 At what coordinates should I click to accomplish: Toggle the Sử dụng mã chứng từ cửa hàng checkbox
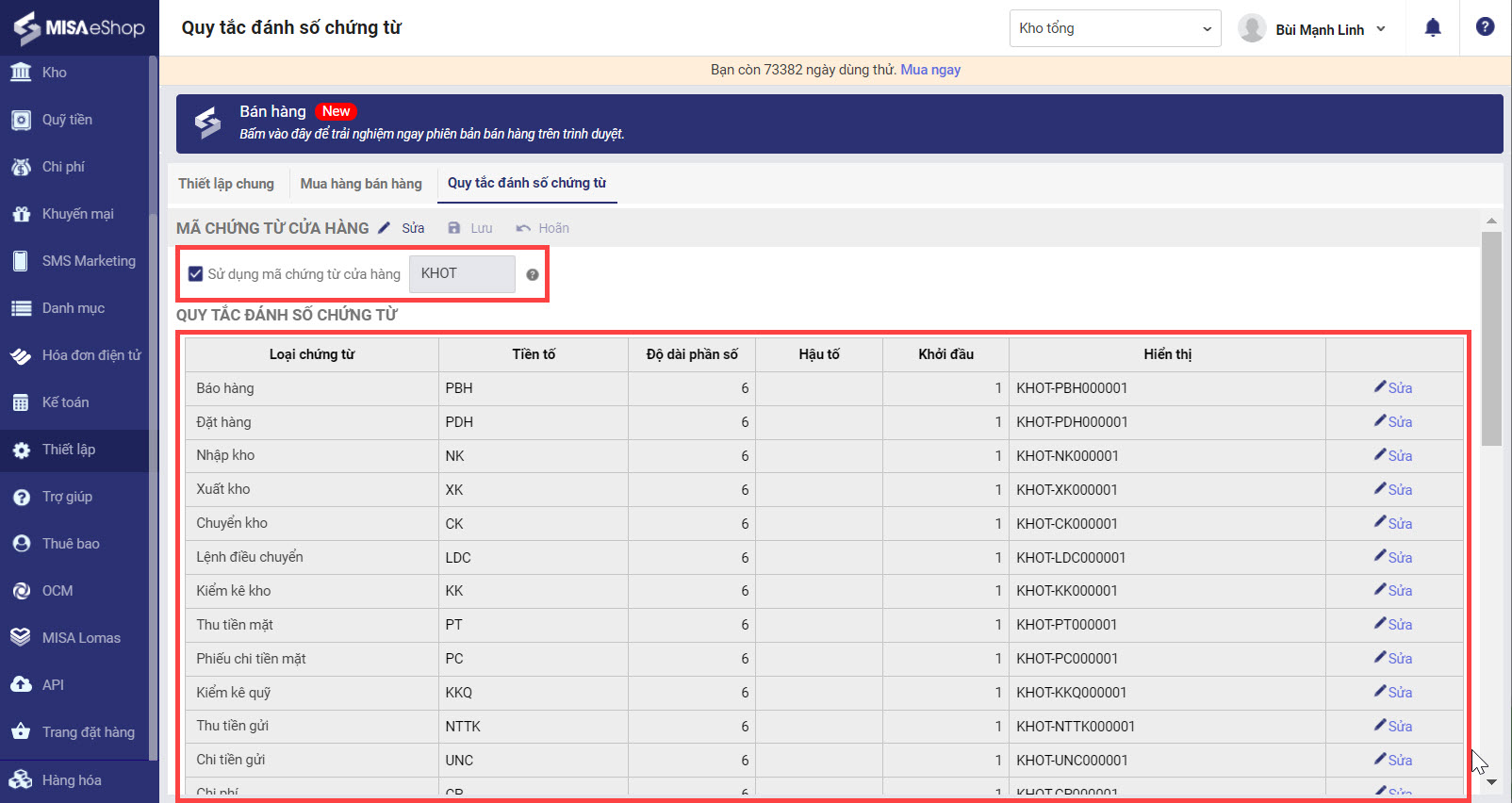[195, 274]
